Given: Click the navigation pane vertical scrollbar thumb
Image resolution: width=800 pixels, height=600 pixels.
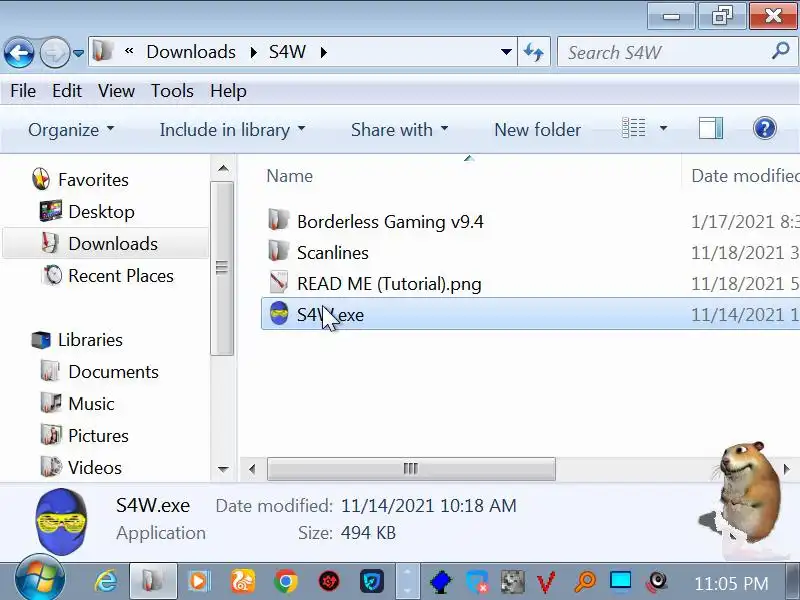Looking at the screenshot, I should tap(222, 268).
